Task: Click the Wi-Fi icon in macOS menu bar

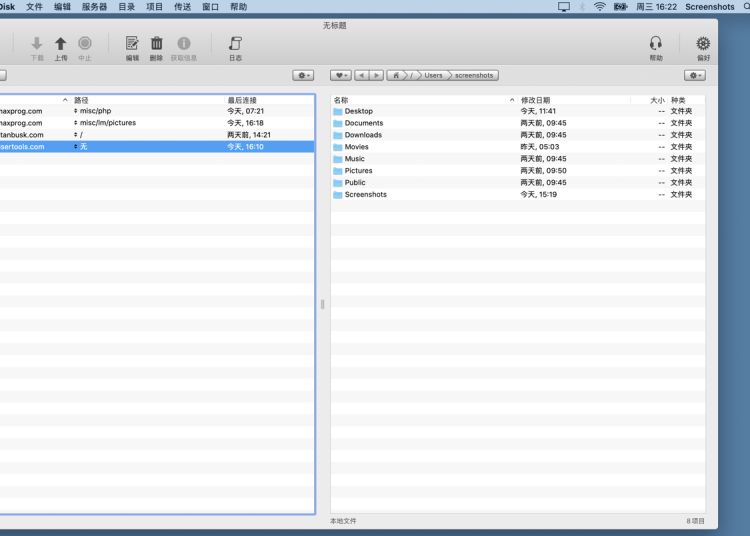Action: tap(599, 7)
